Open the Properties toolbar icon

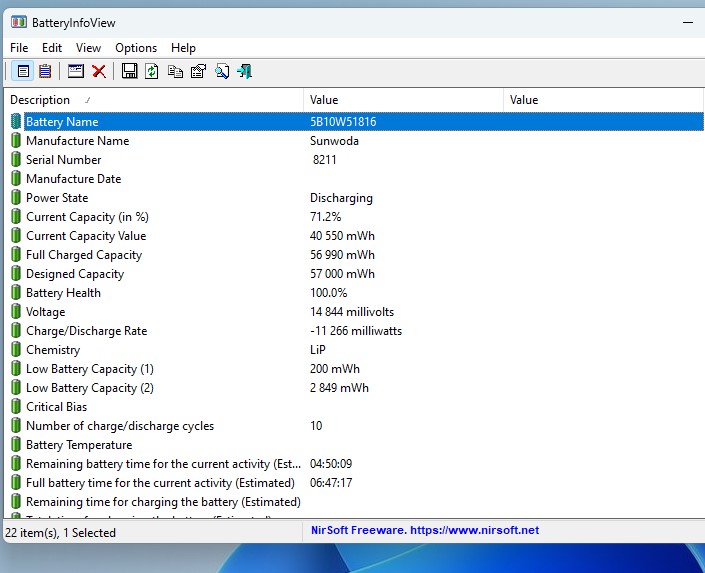pyautogui.click(x=198, y=71)
